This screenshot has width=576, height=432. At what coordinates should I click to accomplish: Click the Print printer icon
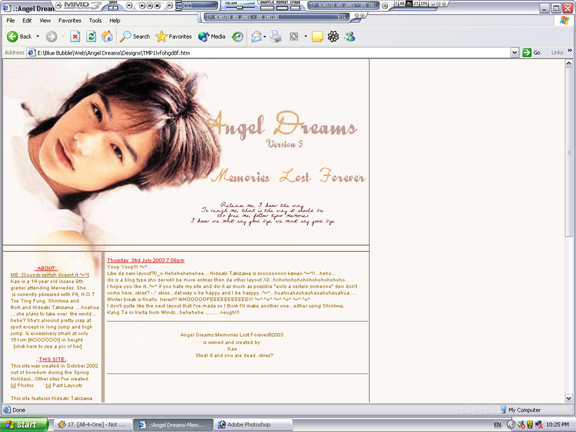276,36
